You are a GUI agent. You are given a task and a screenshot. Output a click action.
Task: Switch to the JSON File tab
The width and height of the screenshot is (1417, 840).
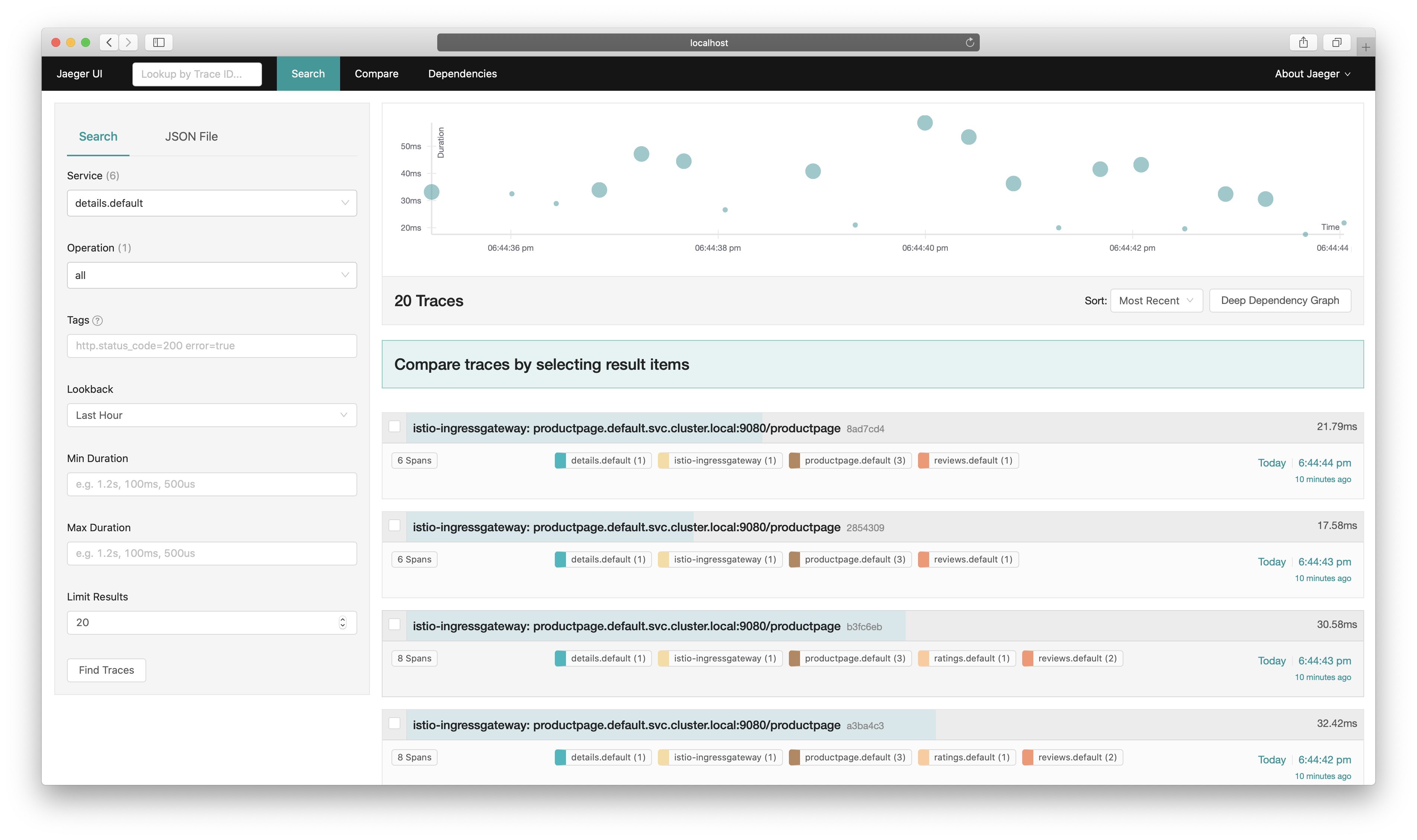pyautogui.click(x=191, y=137)
